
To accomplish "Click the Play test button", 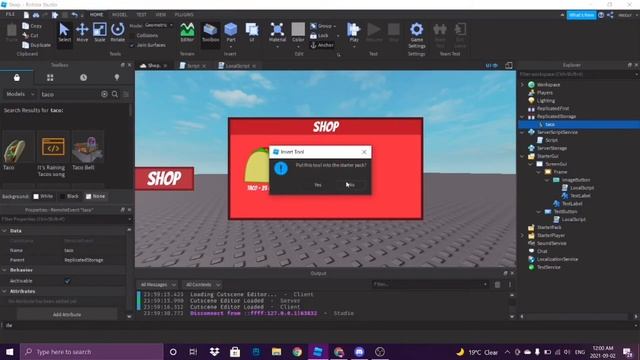I will coord(353,33).
